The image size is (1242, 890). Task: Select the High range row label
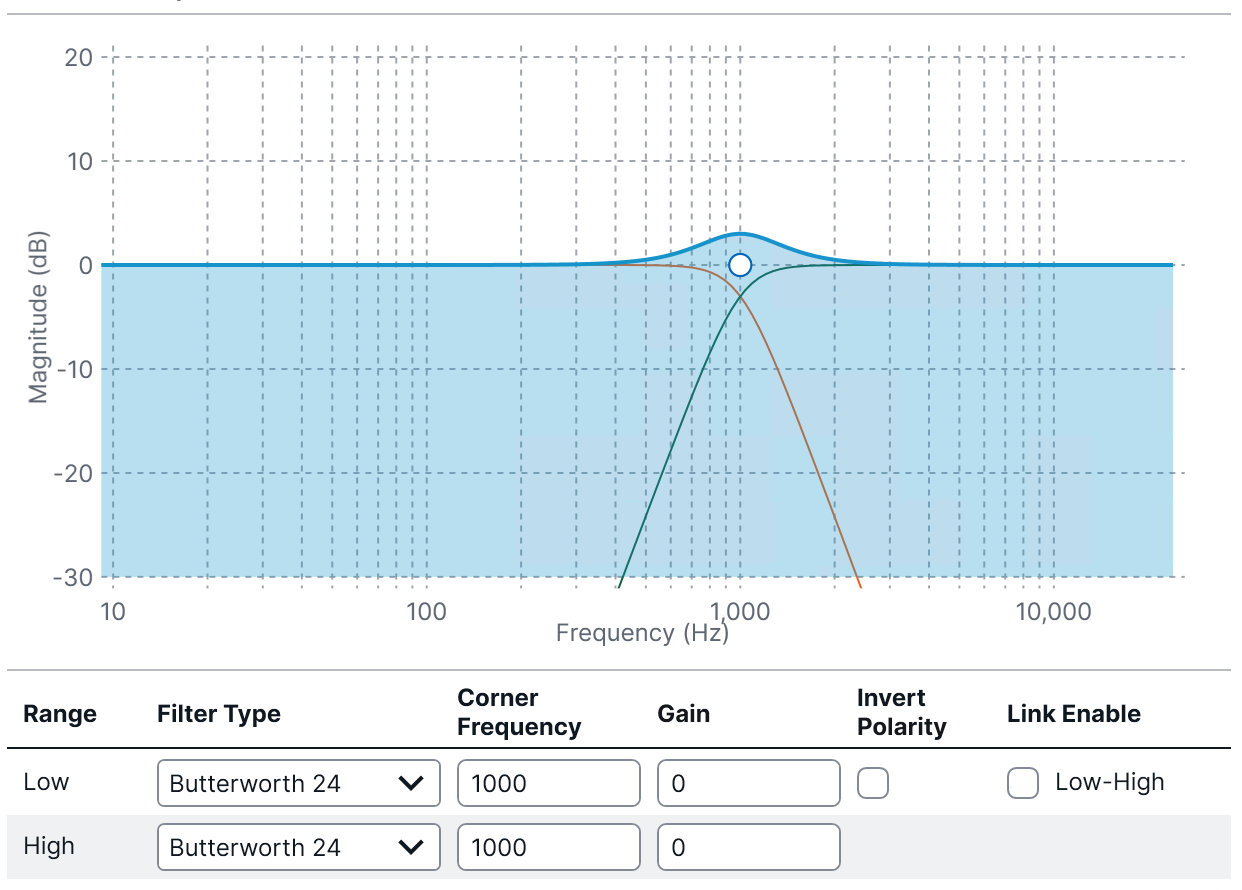pos(49,846)
